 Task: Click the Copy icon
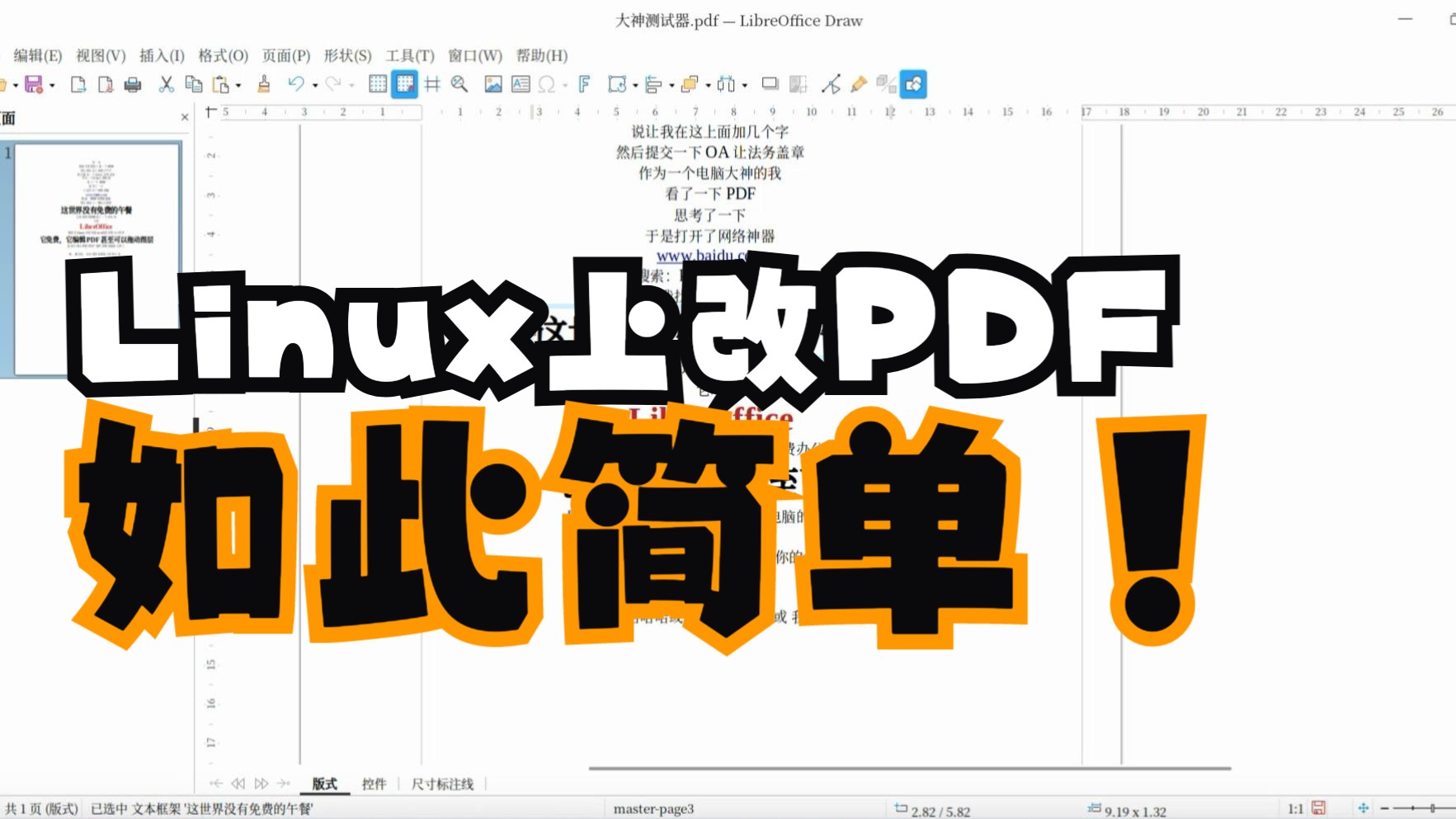pos(194,84)
